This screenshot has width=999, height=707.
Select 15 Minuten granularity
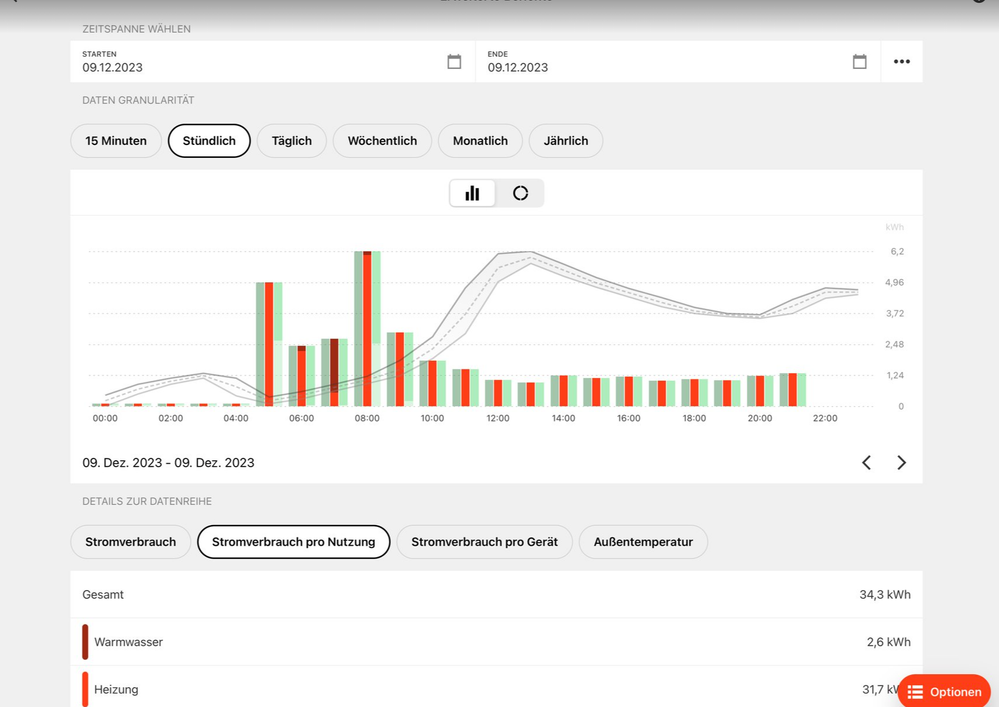pyautogui.click(x=116, y=141)
